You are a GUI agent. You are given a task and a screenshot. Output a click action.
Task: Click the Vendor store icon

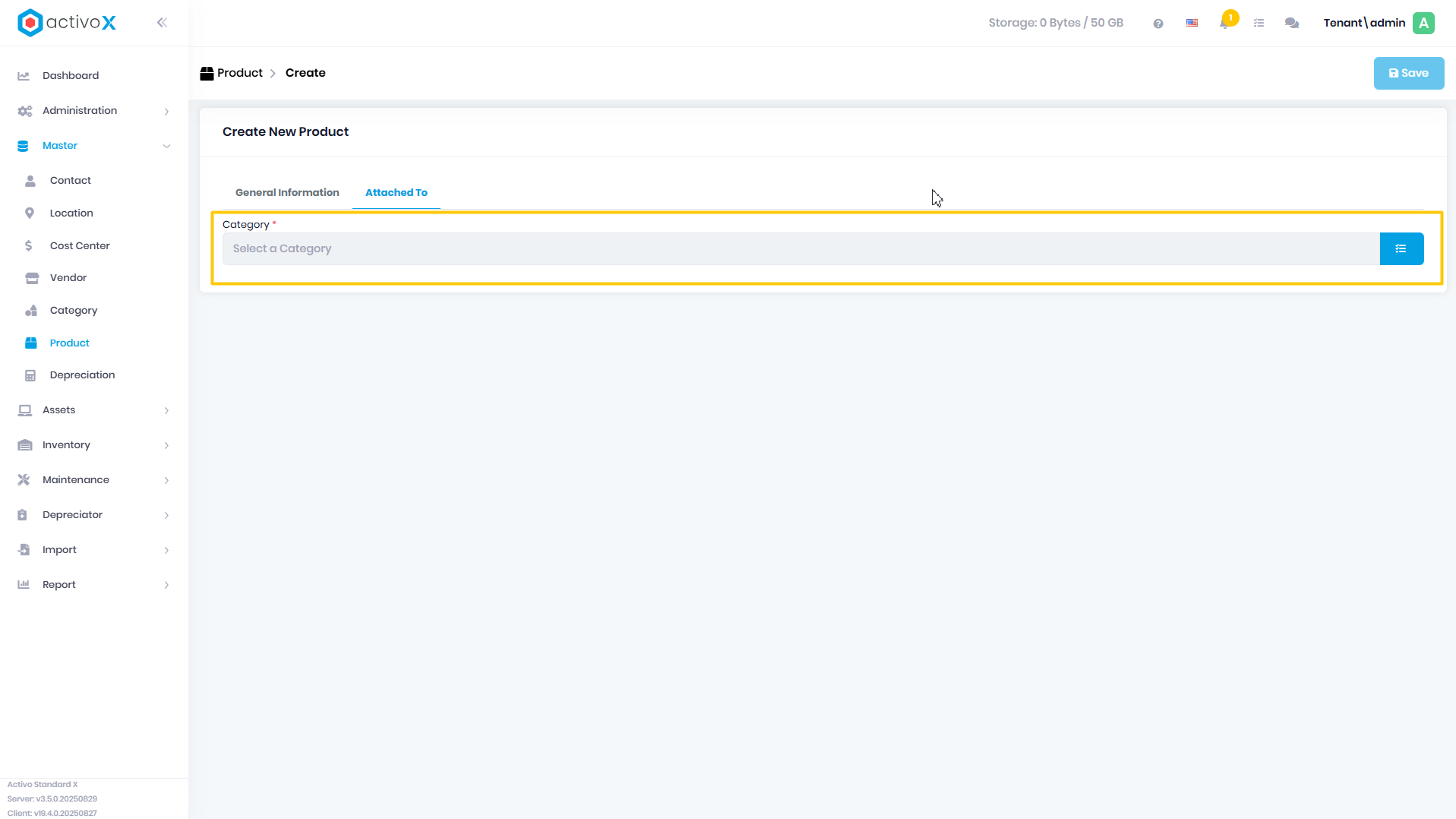coord(32,278)
